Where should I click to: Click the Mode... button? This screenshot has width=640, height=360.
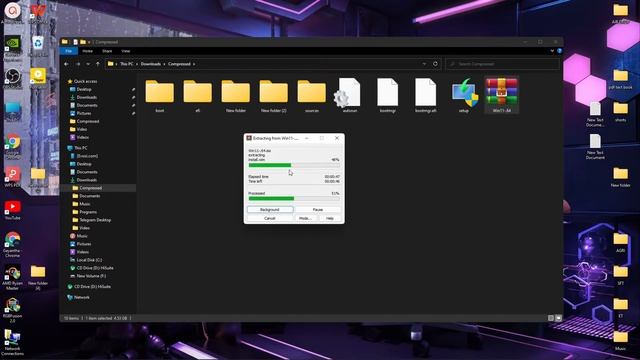click(x=305, y=218)
